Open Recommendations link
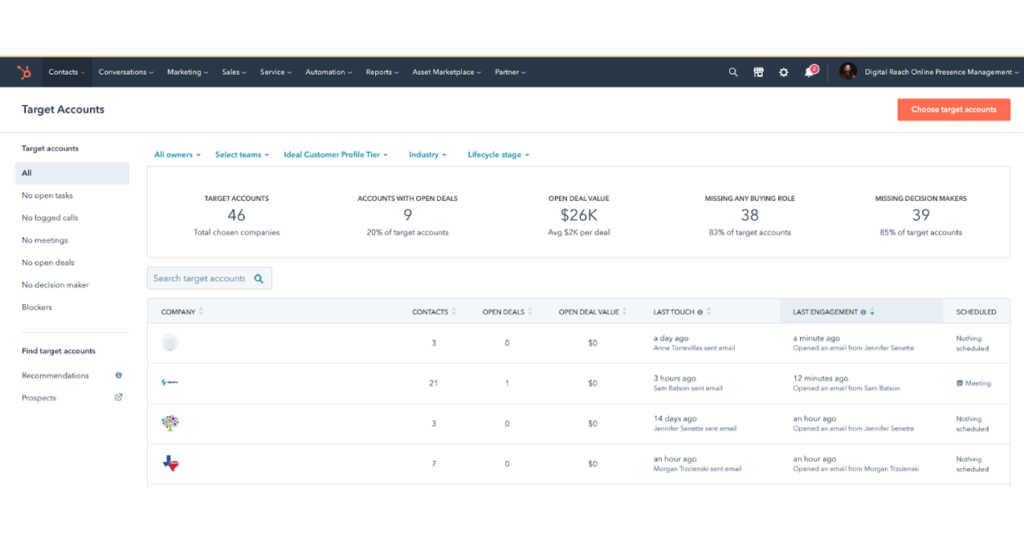Screen dimensions: 1024x542 pos(55,375)
